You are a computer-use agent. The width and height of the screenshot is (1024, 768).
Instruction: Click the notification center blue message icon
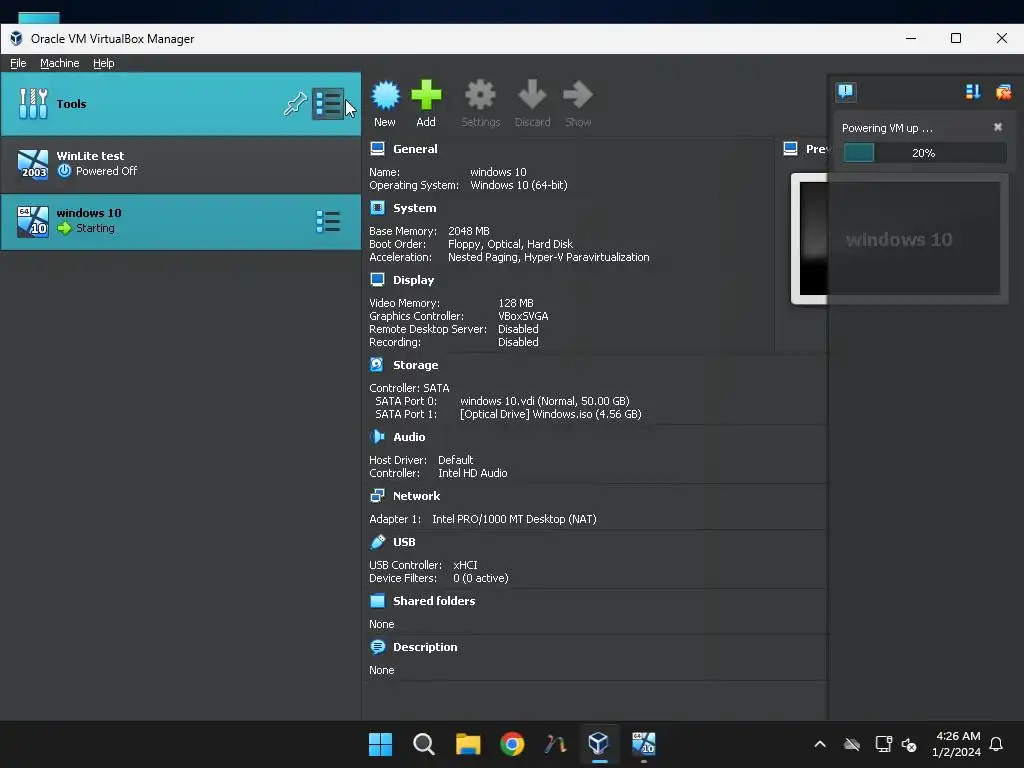pos(846,91)
